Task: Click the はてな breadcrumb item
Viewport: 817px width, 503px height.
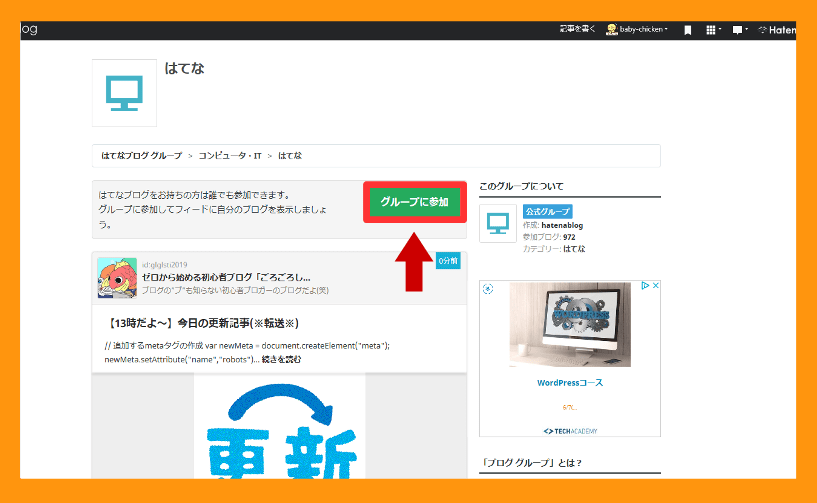Action: pyautogui.click(x=290, y=156)
